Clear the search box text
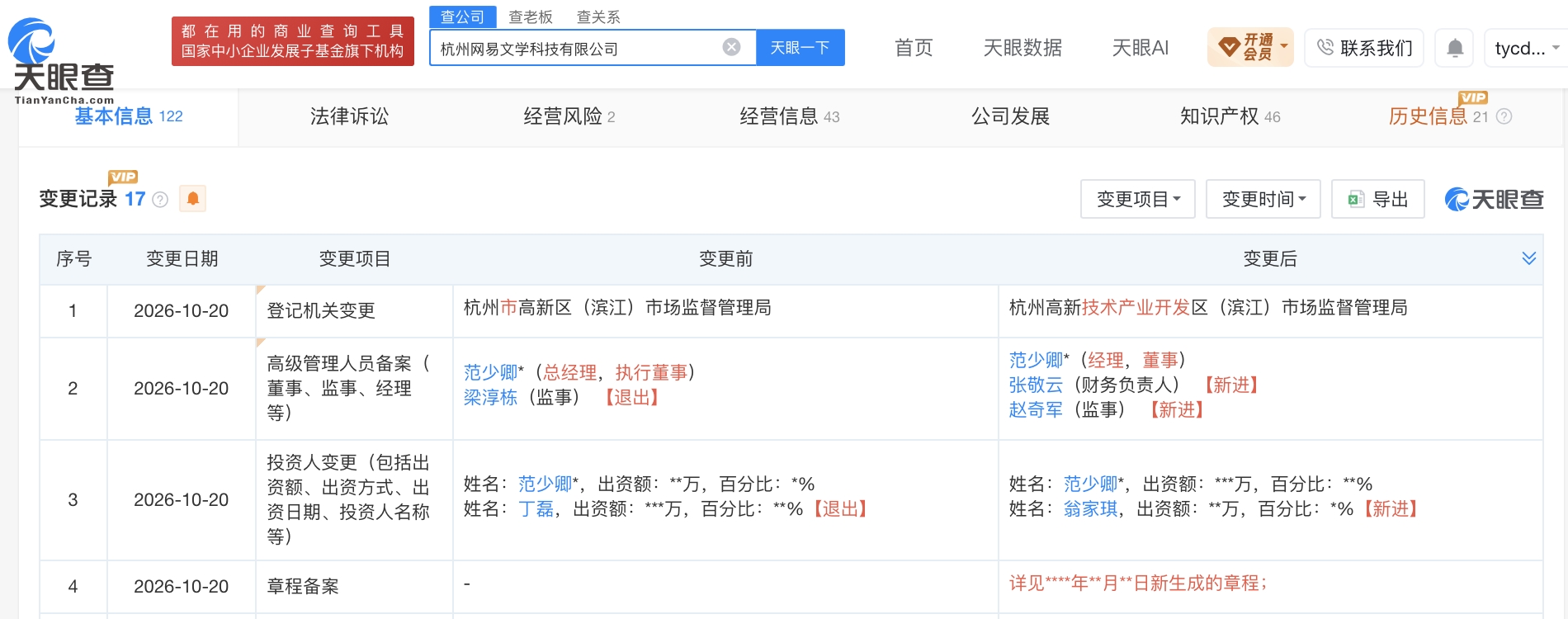The image size is (1568, 619). click(731, 47)
